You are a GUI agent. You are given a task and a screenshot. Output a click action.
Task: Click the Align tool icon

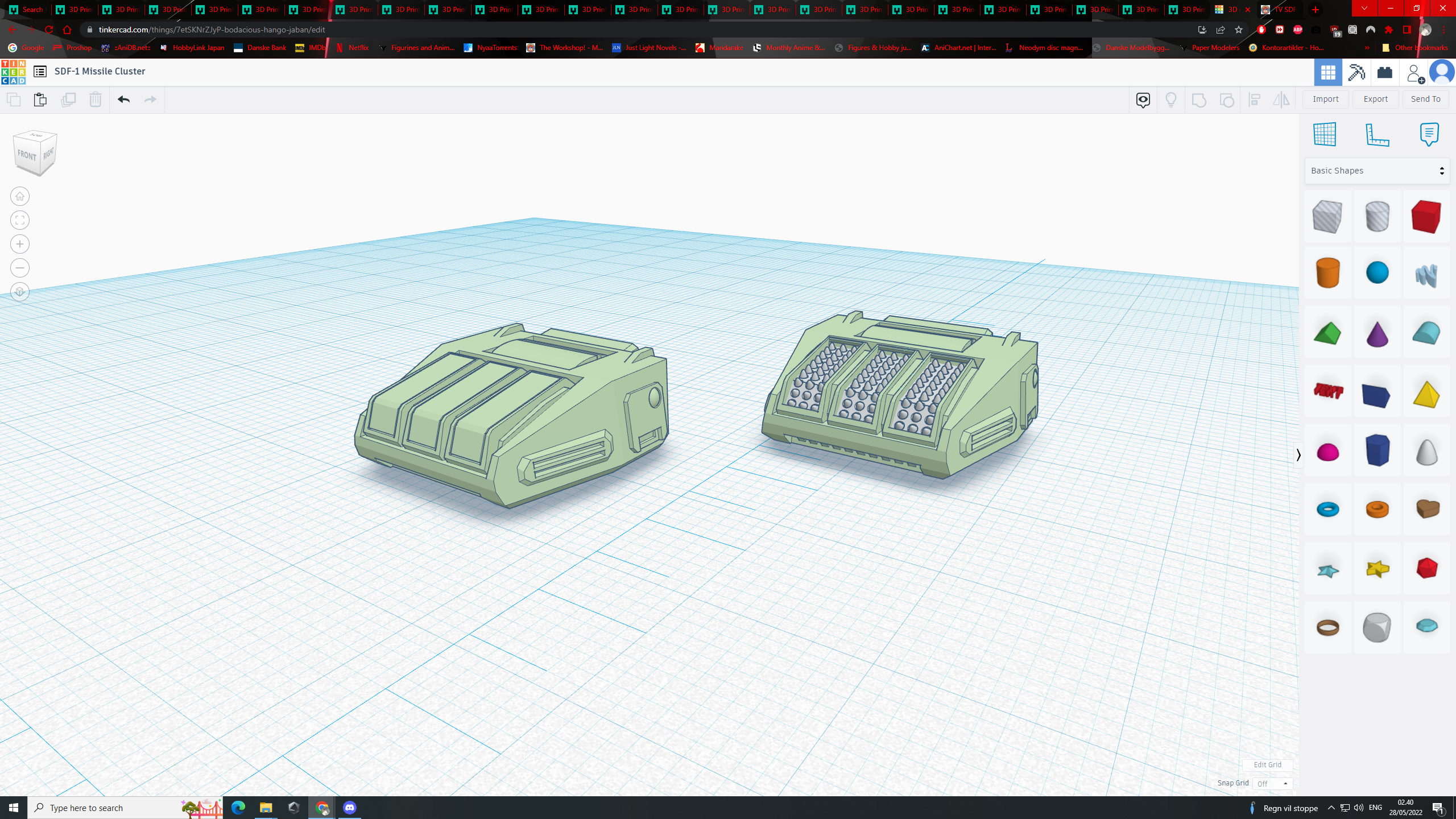point(1255,100)
